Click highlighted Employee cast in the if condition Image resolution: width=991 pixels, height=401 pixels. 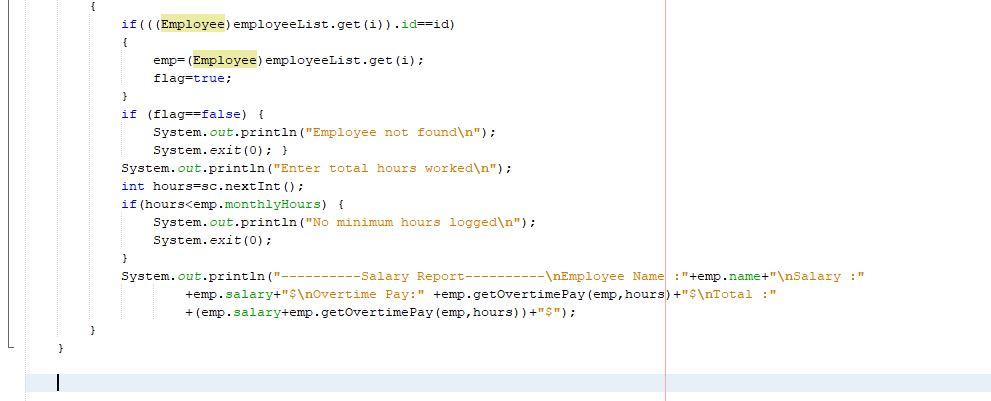tap(193, 24)
